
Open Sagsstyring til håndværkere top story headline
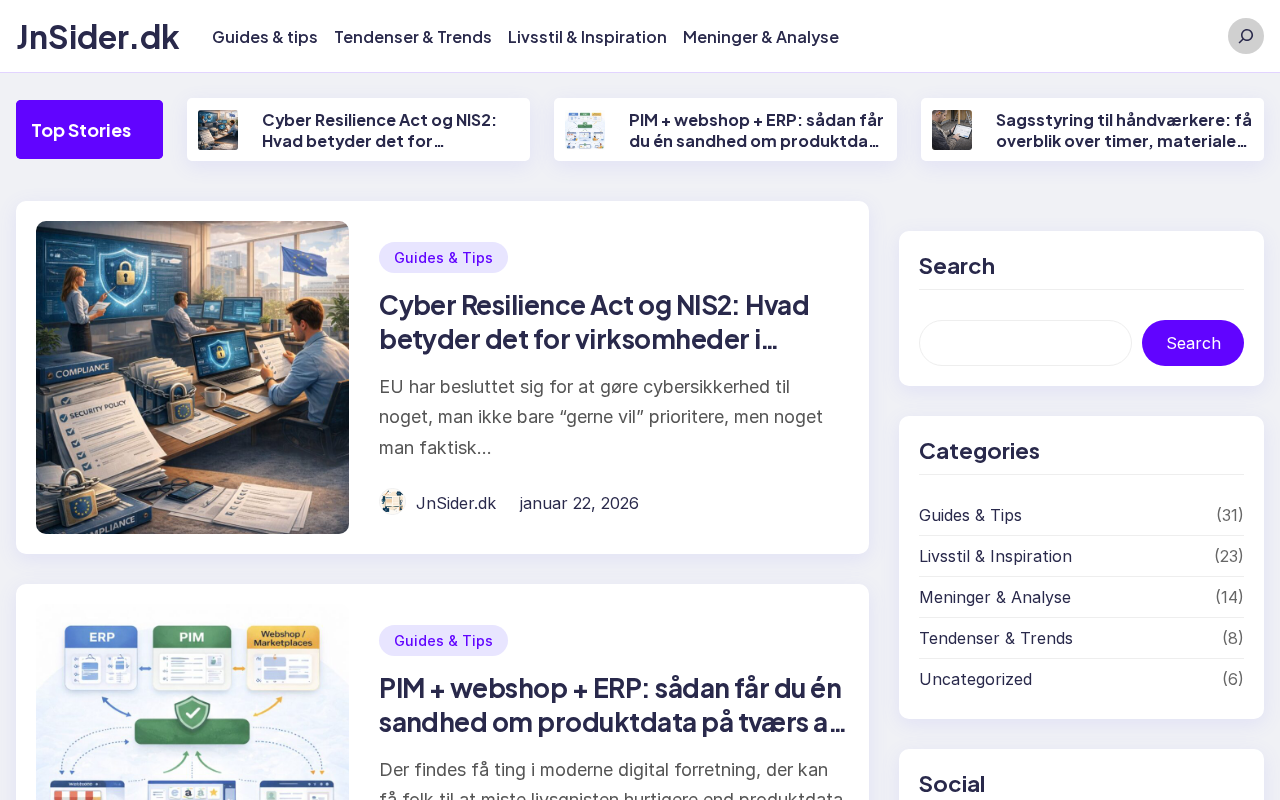(1124, 130)
